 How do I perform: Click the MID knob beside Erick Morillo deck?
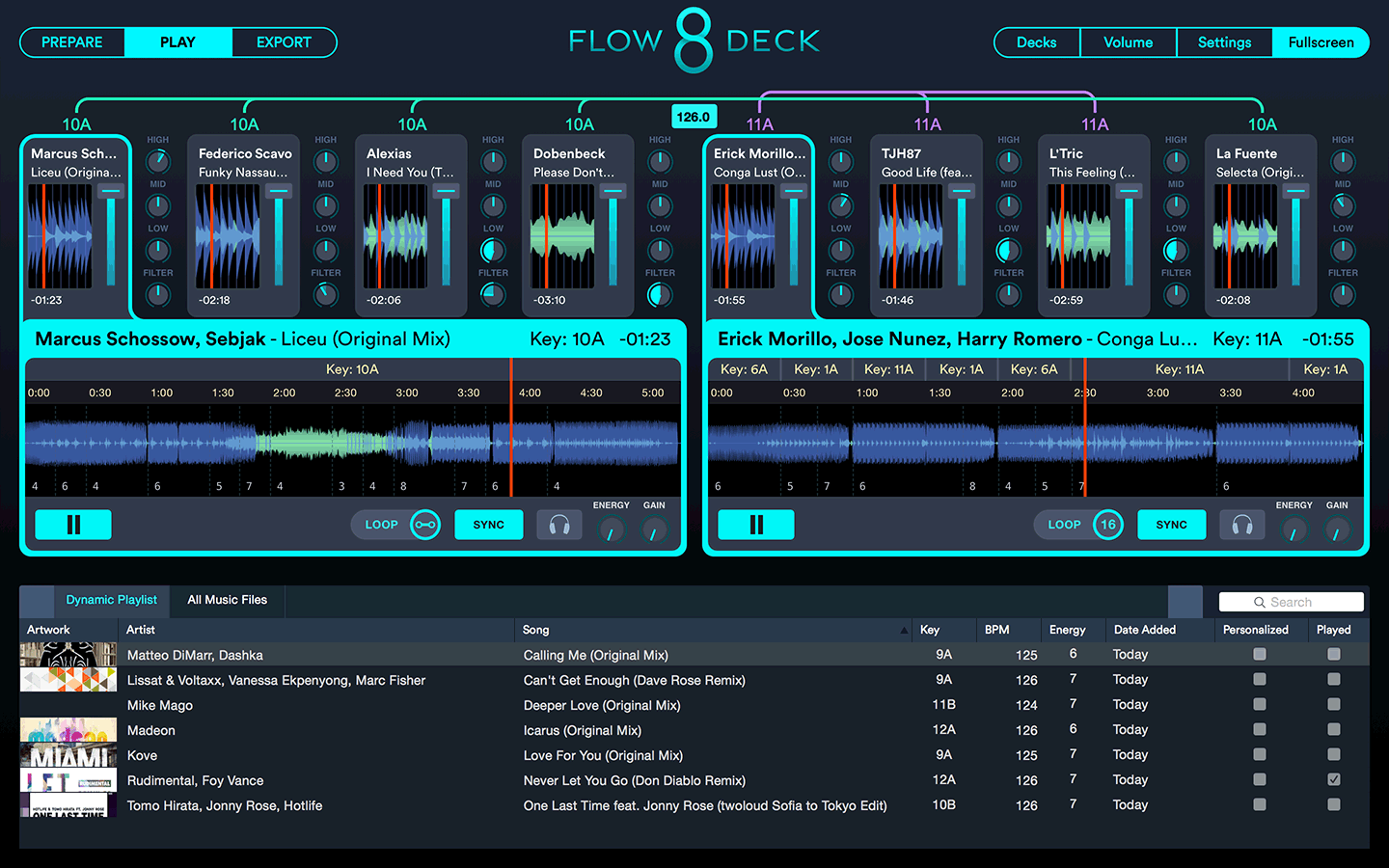841,205
